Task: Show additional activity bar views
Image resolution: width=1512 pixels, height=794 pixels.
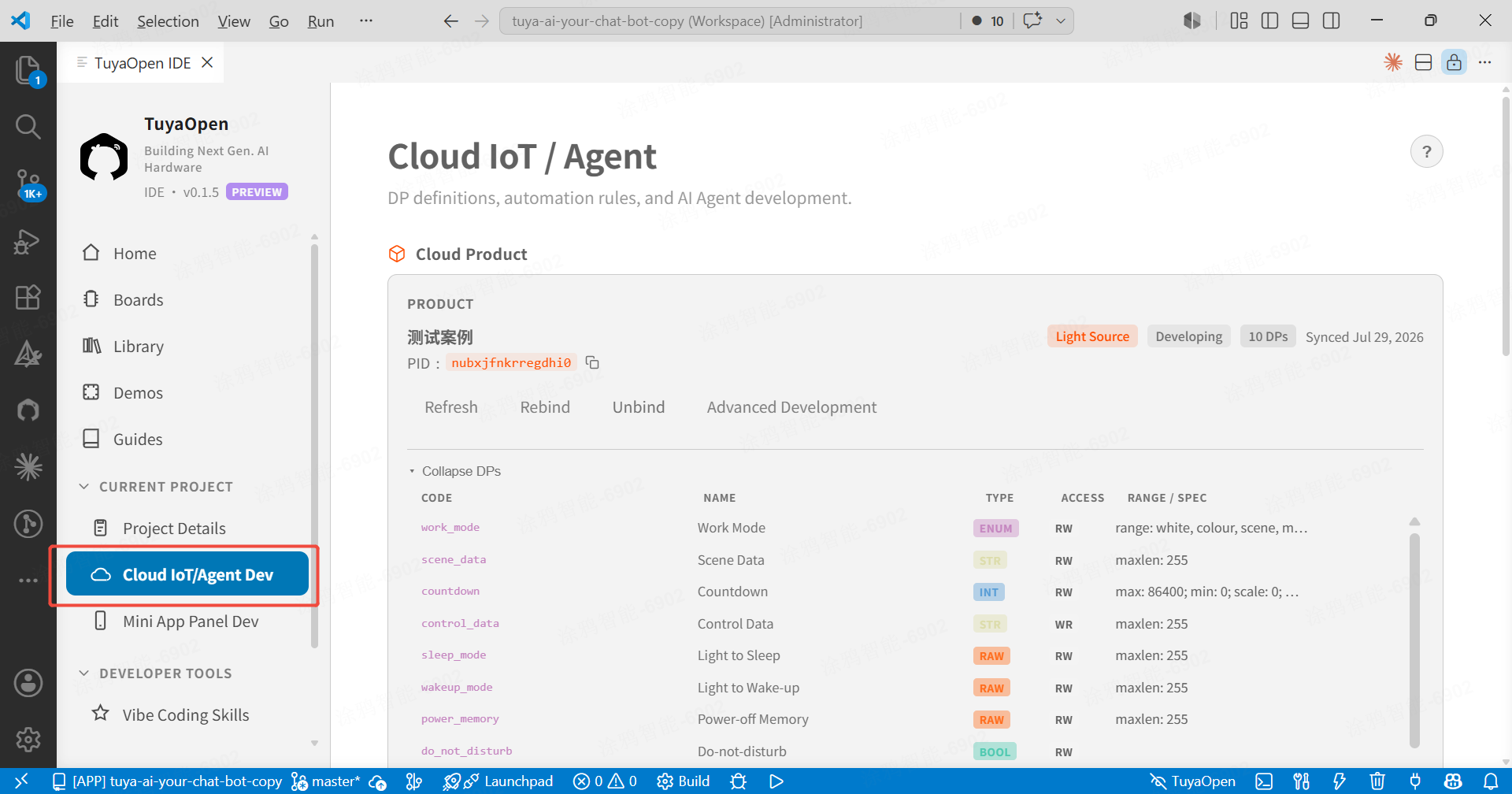Action: [x=28, y=581]
